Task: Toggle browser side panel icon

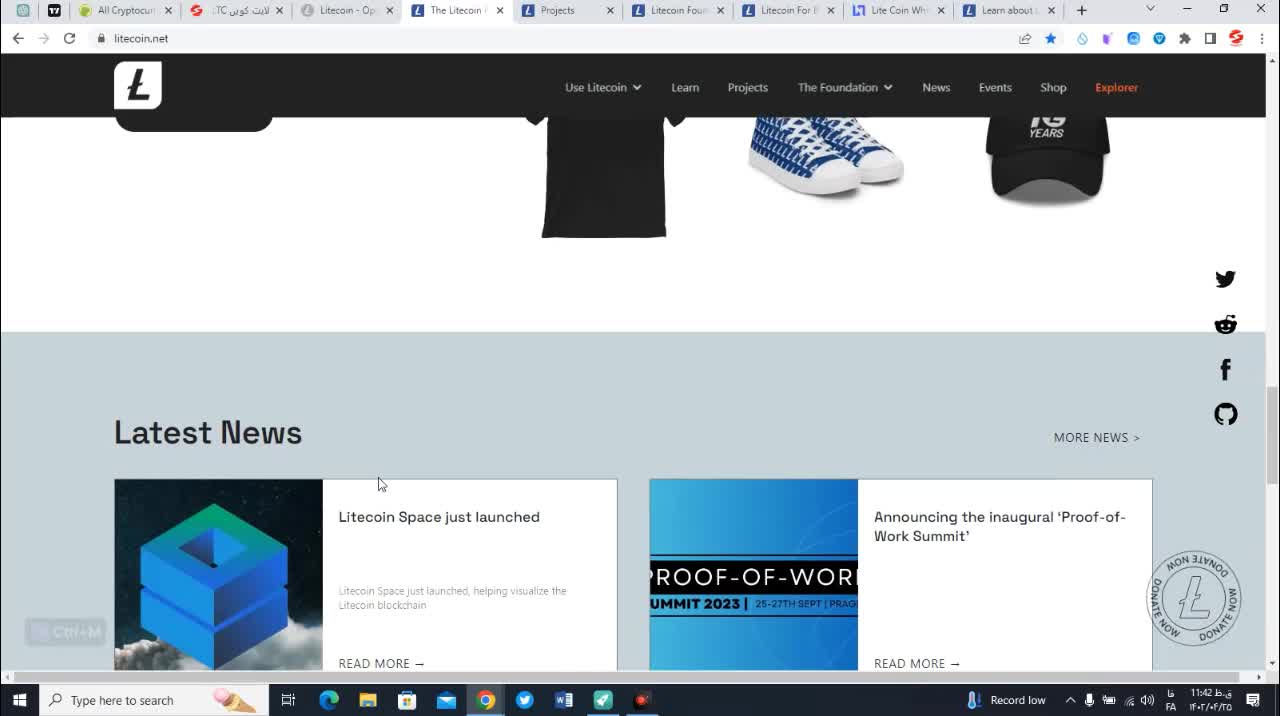Action: (1210, 38)
